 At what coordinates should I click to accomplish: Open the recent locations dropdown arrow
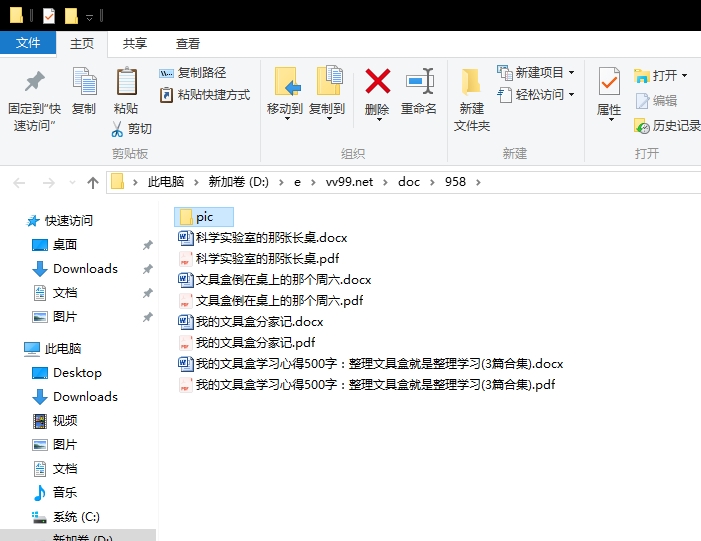point(72,183)
